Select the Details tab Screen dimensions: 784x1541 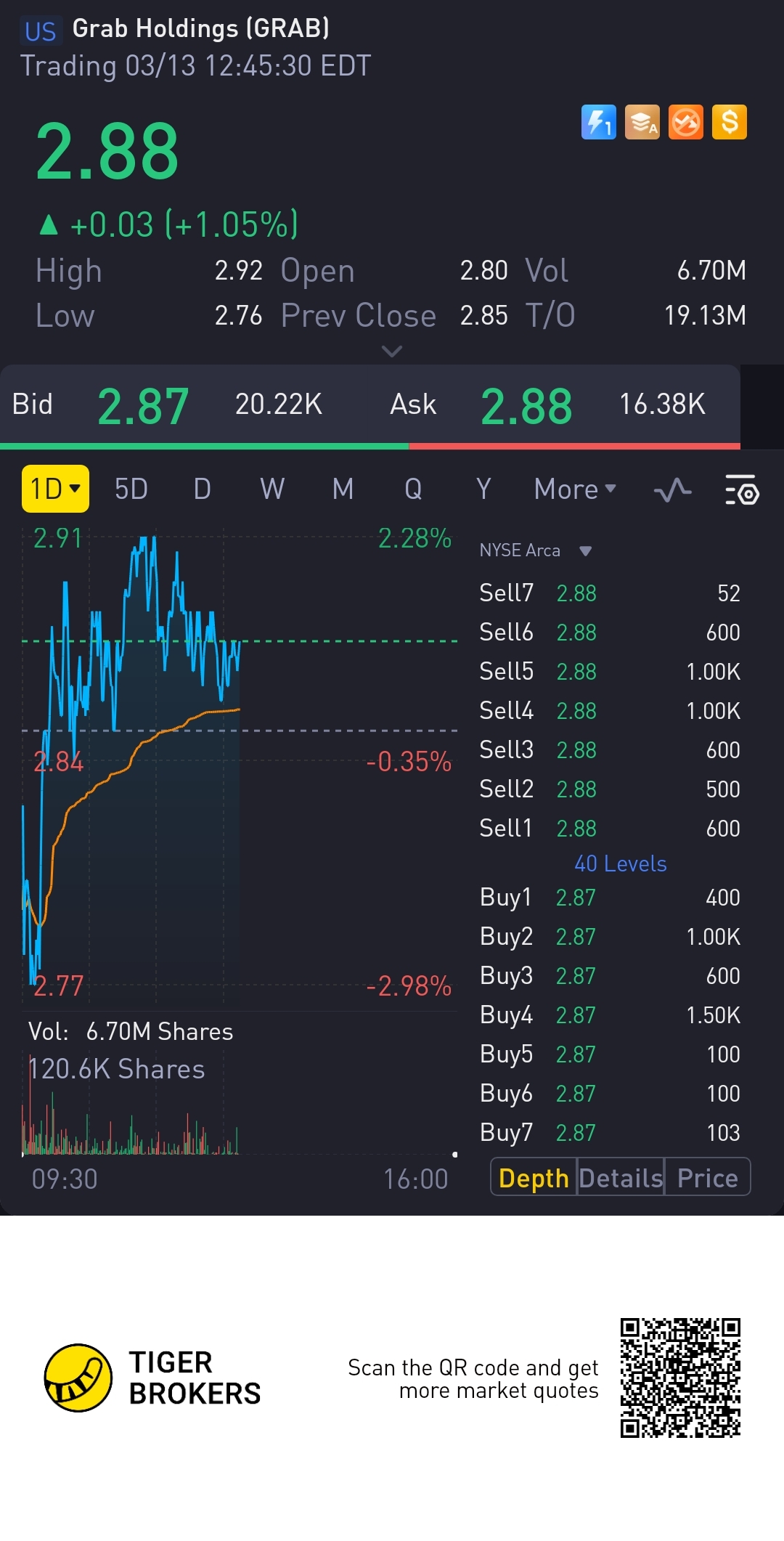621,1178
